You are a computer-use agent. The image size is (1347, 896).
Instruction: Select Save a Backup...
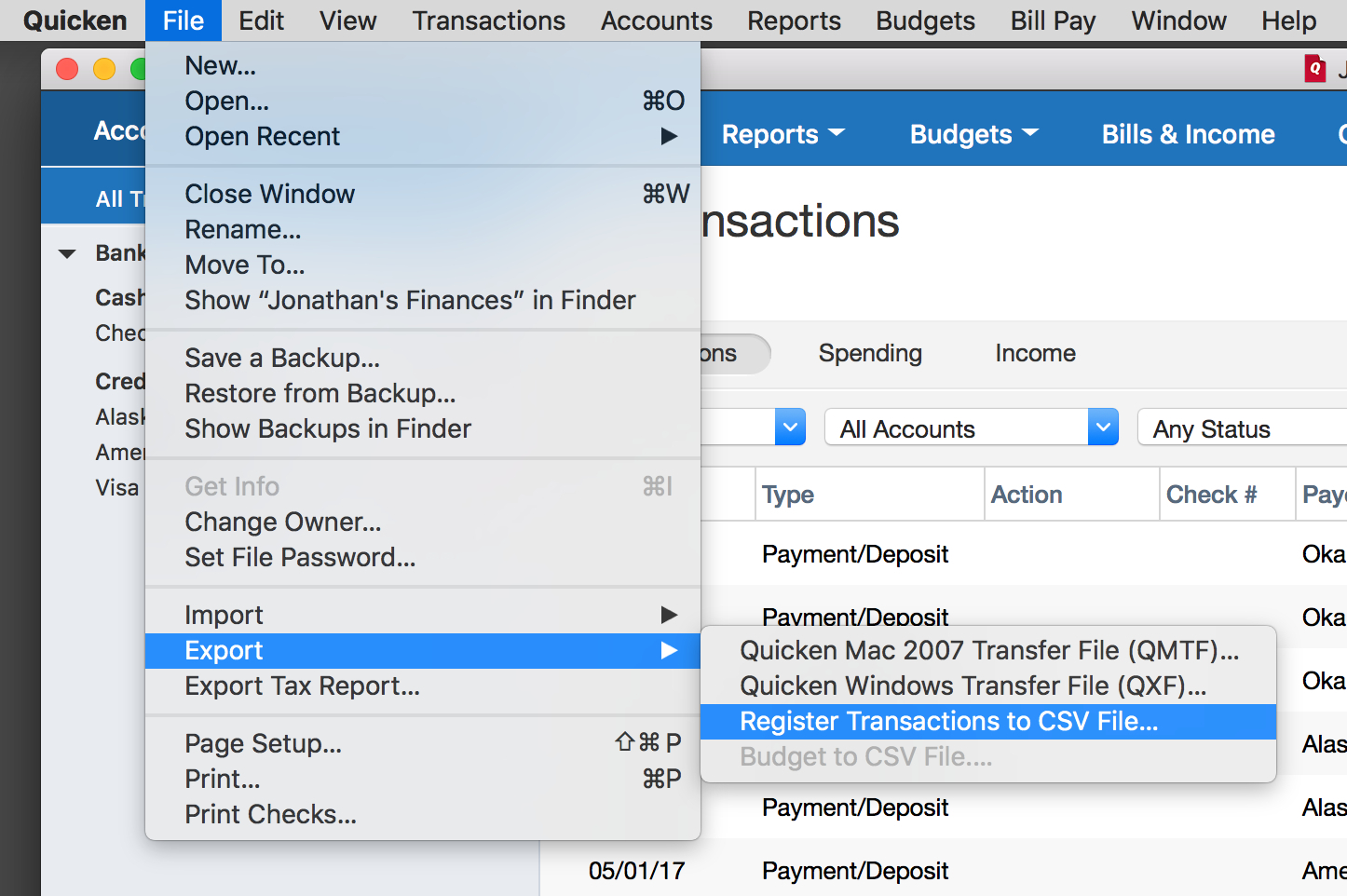coord(423,359)
